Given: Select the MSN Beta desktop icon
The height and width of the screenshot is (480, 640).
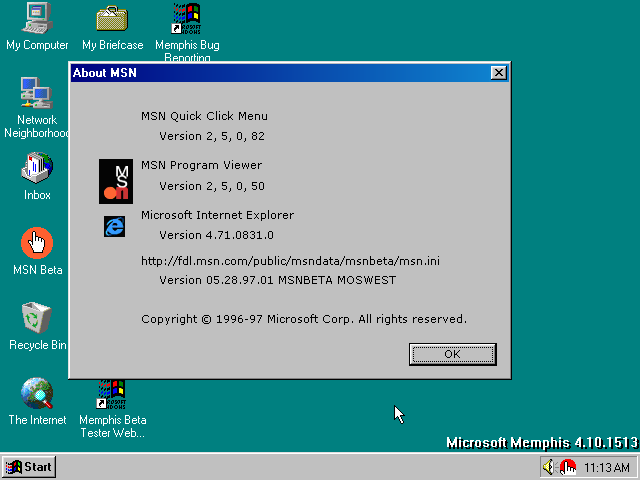Looking at the screenshot, I should click(37, 251).
